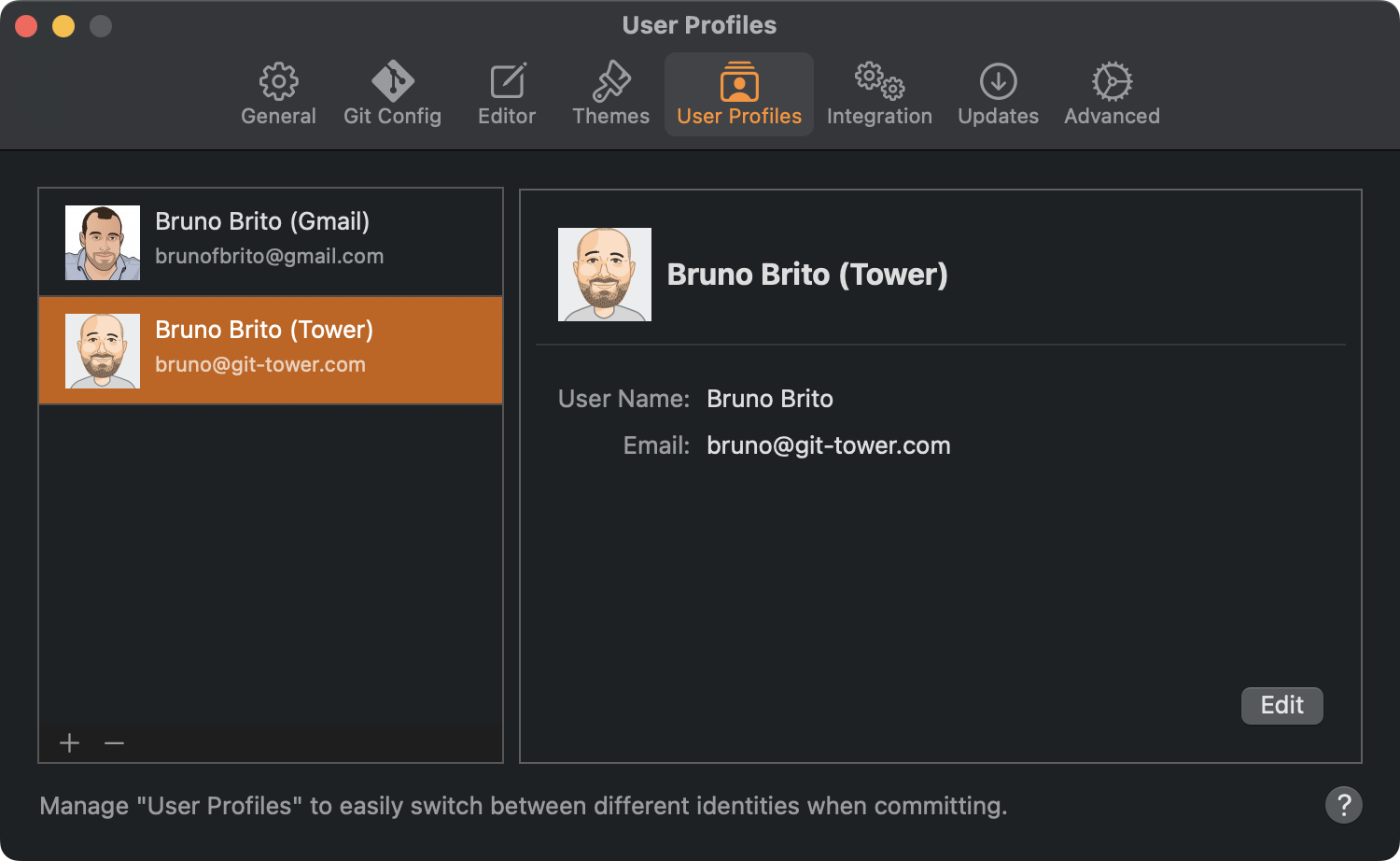Remove selected profile with minus button

115,743
